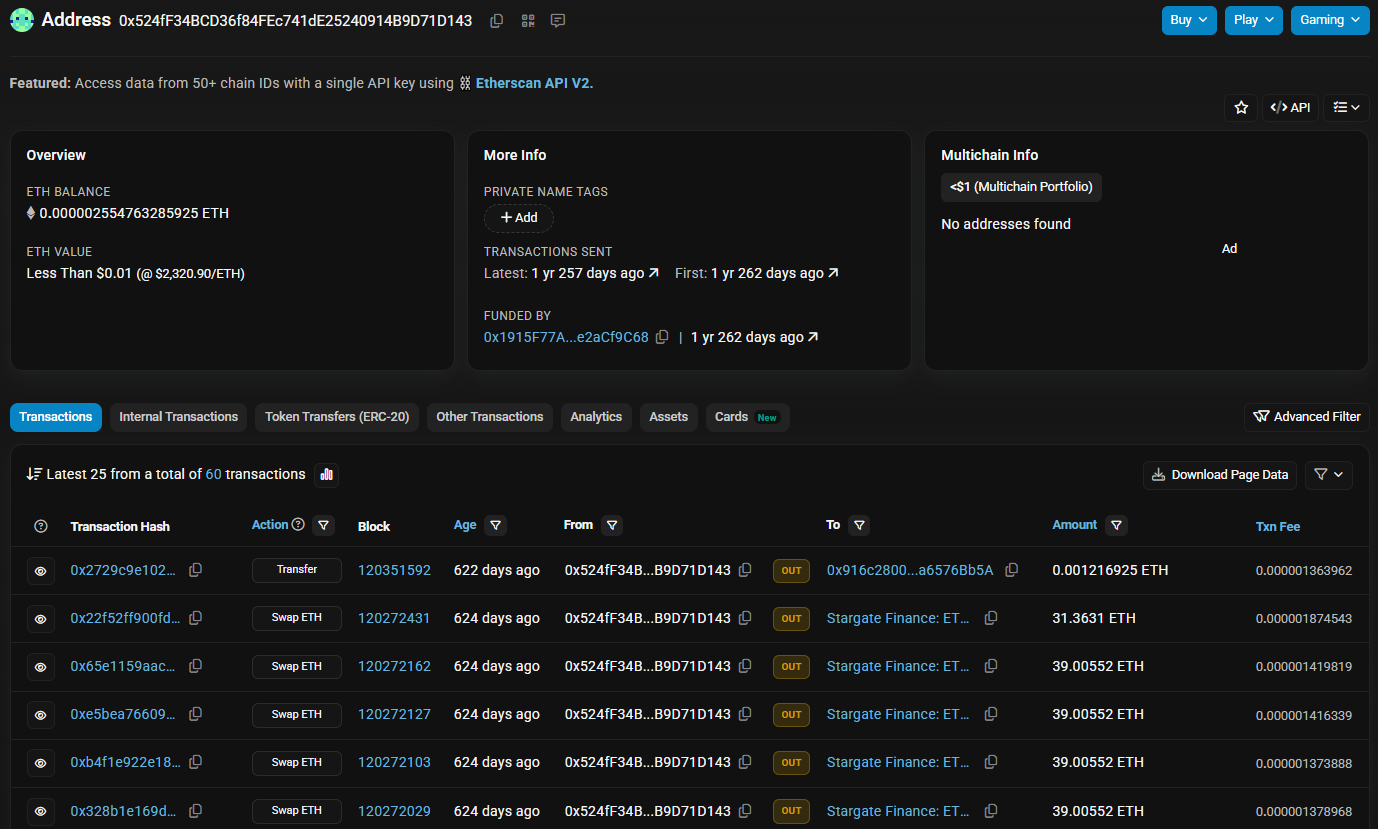Open the QR code icon next to the address
Screen dimensions: 1378x829
pyautogui.click(x=527, y=20)
